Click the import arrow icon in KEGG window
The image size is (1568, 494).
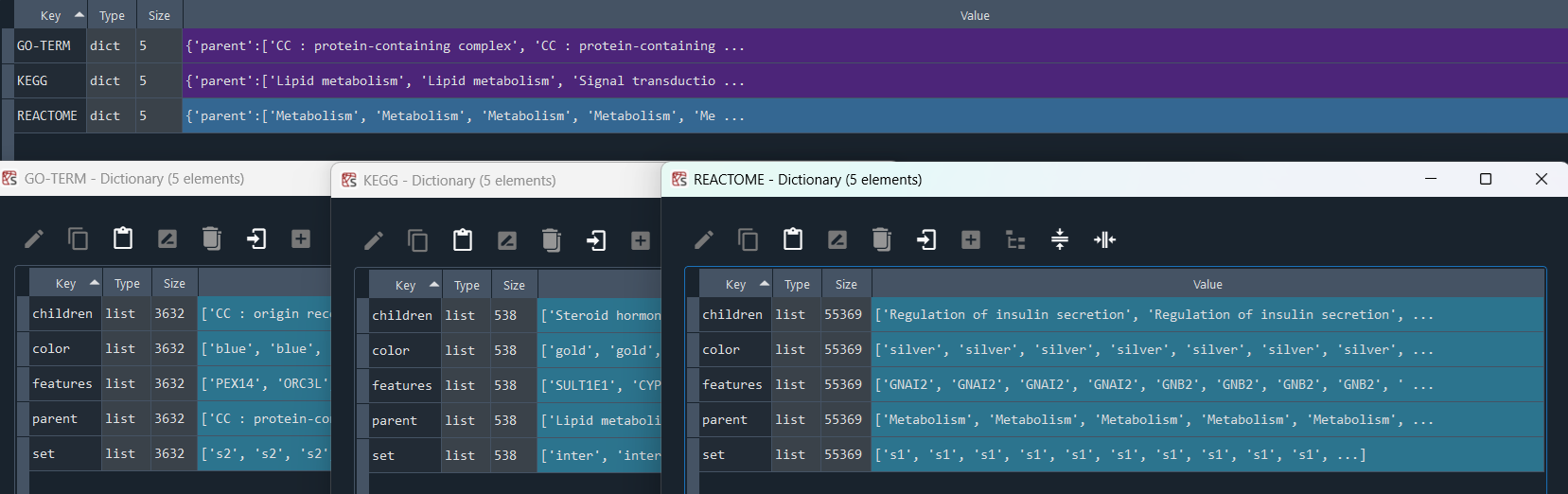click(x=596, y=240)
